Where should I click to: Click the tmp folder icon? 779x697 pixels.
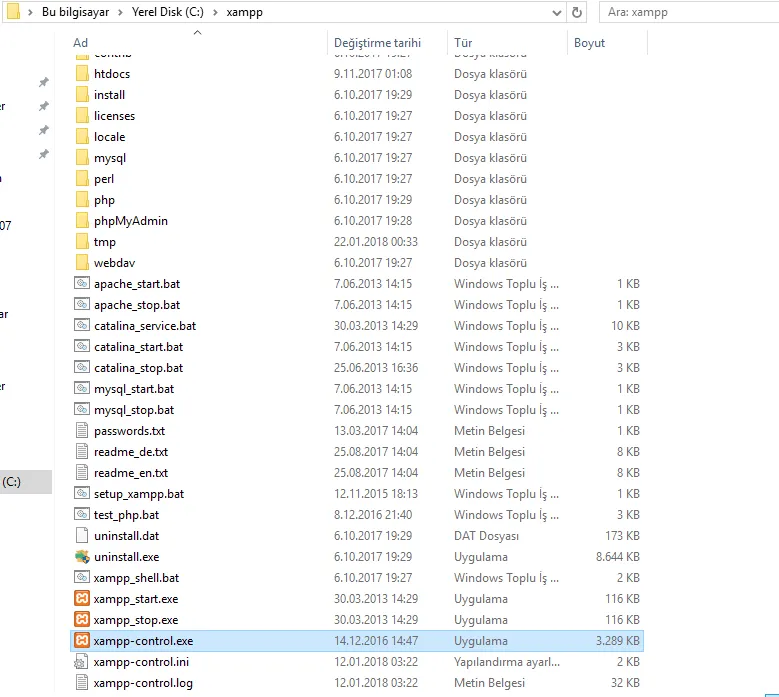click(82, 241)
